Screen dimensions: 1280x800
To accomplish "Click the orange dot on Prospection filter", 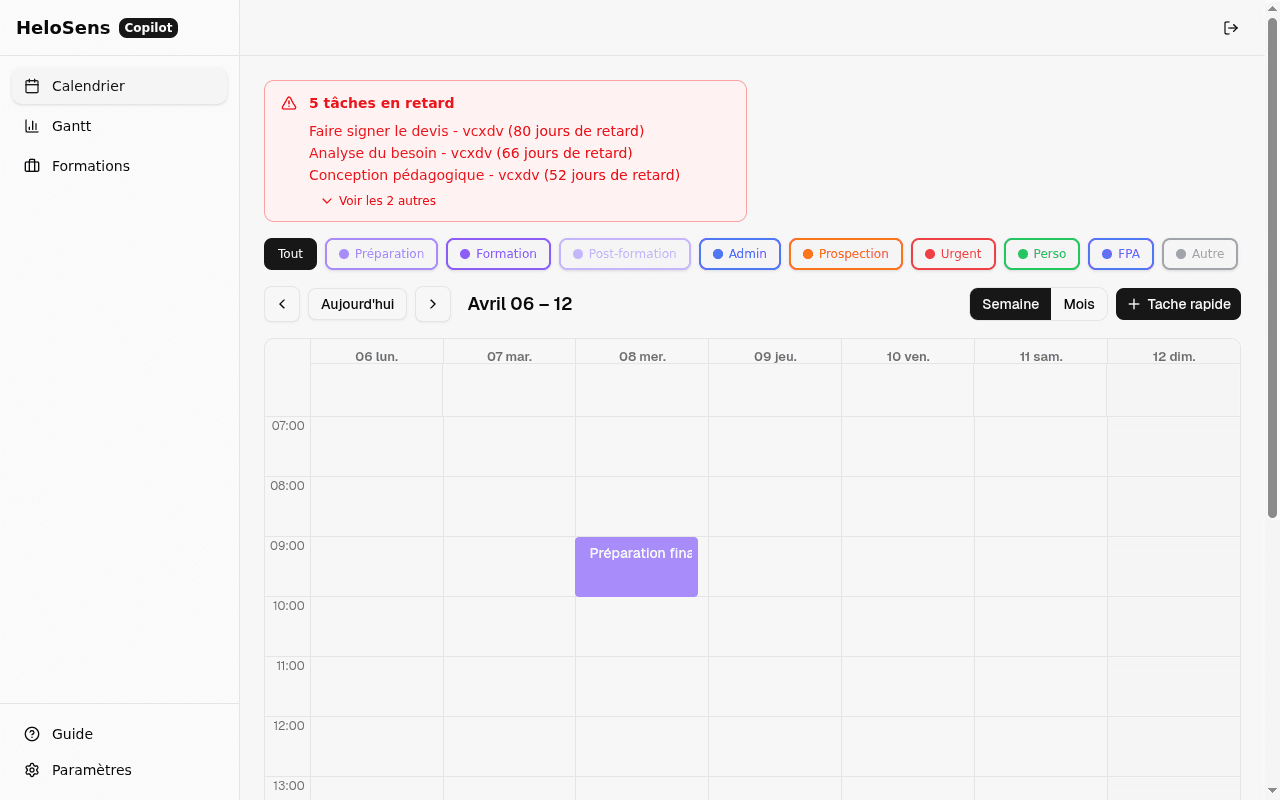I will click(808, 254).
